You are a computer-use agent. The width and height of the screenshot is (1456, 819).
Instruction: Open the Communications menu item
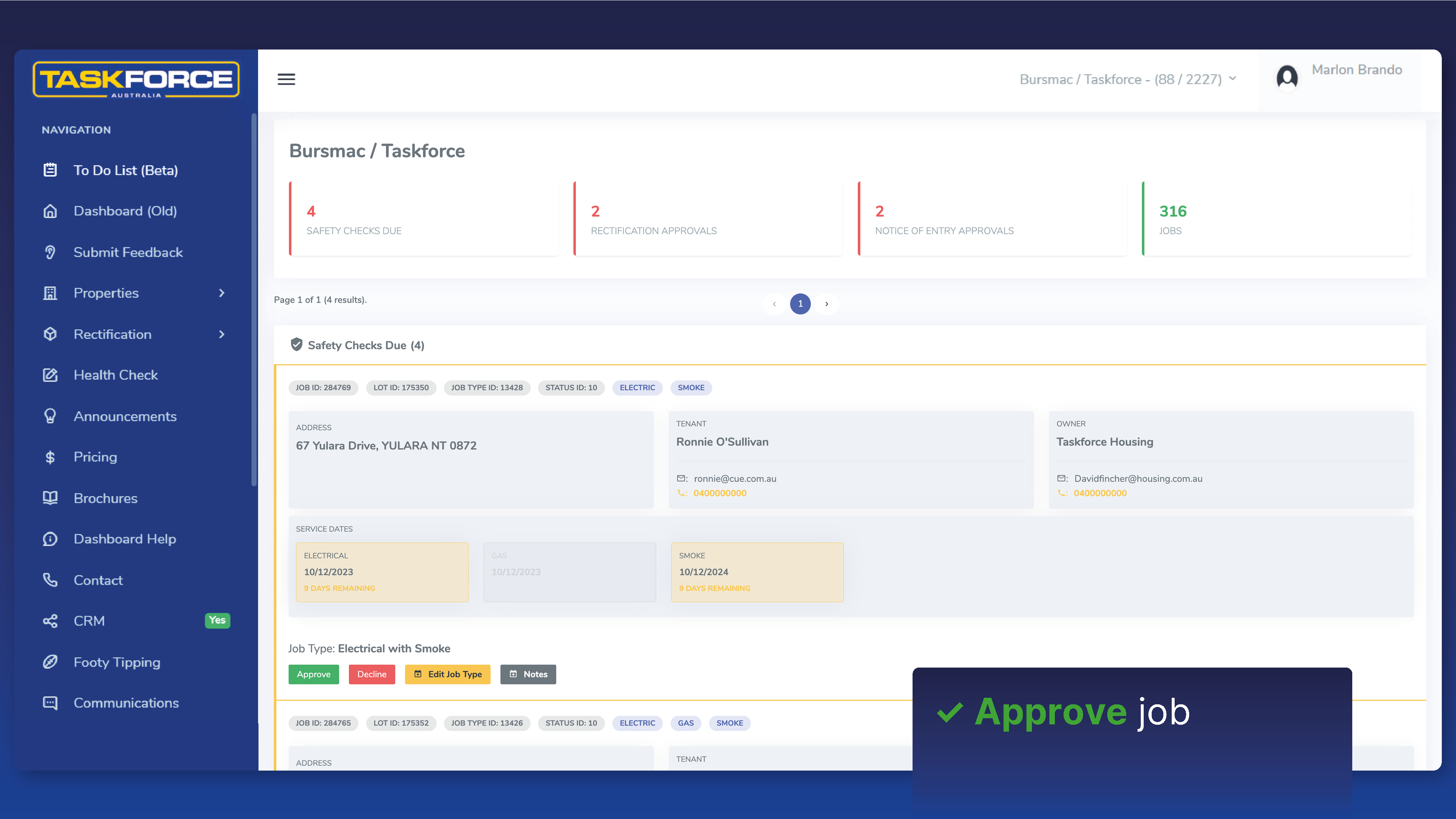[126, 703]
